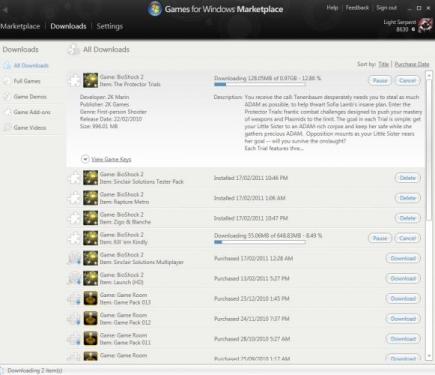Pause The Protector Trials download
435x375 pixels.
tap(380, 80)
